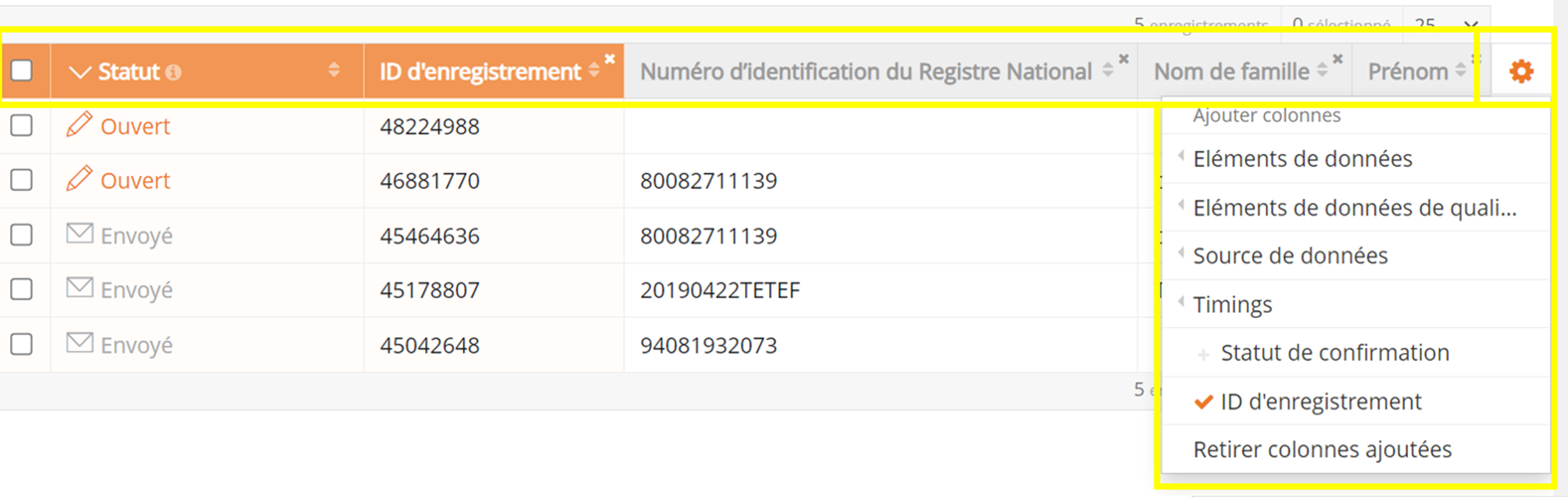Toggle the select-all header checkbox
The image size is (1568, 497).
click(x=22, y=70)
